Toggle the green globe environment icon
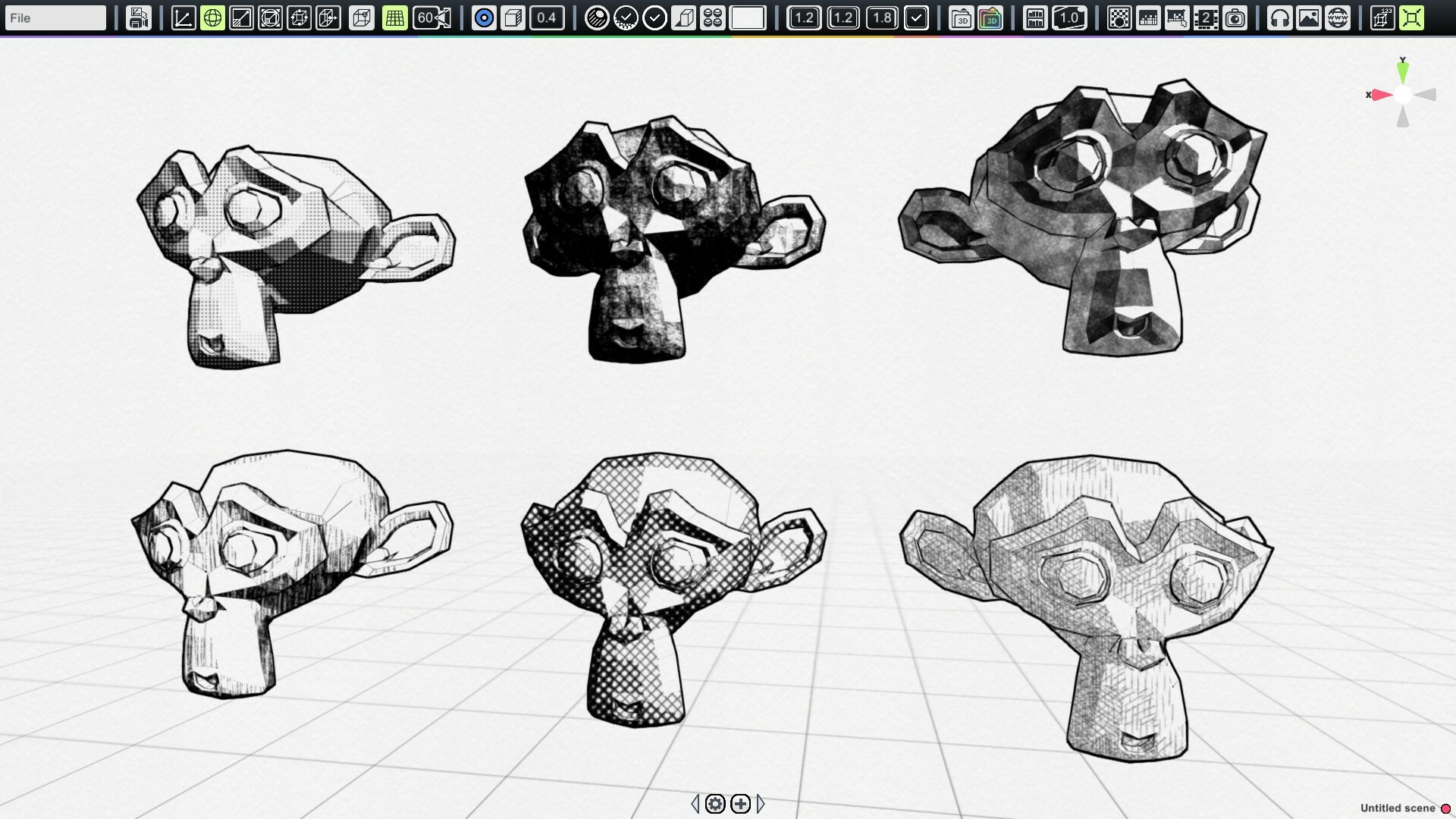 [x=212, y=17]
